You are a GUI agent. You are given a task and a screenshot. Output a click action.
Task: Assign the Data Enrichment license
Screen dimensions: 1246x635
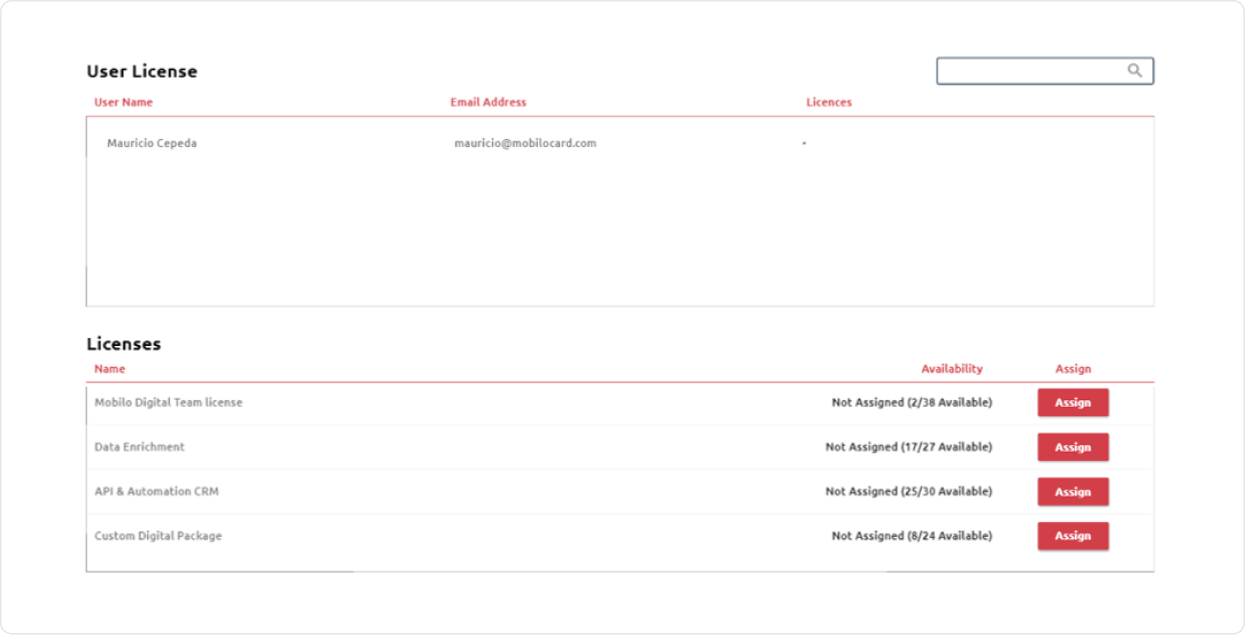tap(1072, 447)
